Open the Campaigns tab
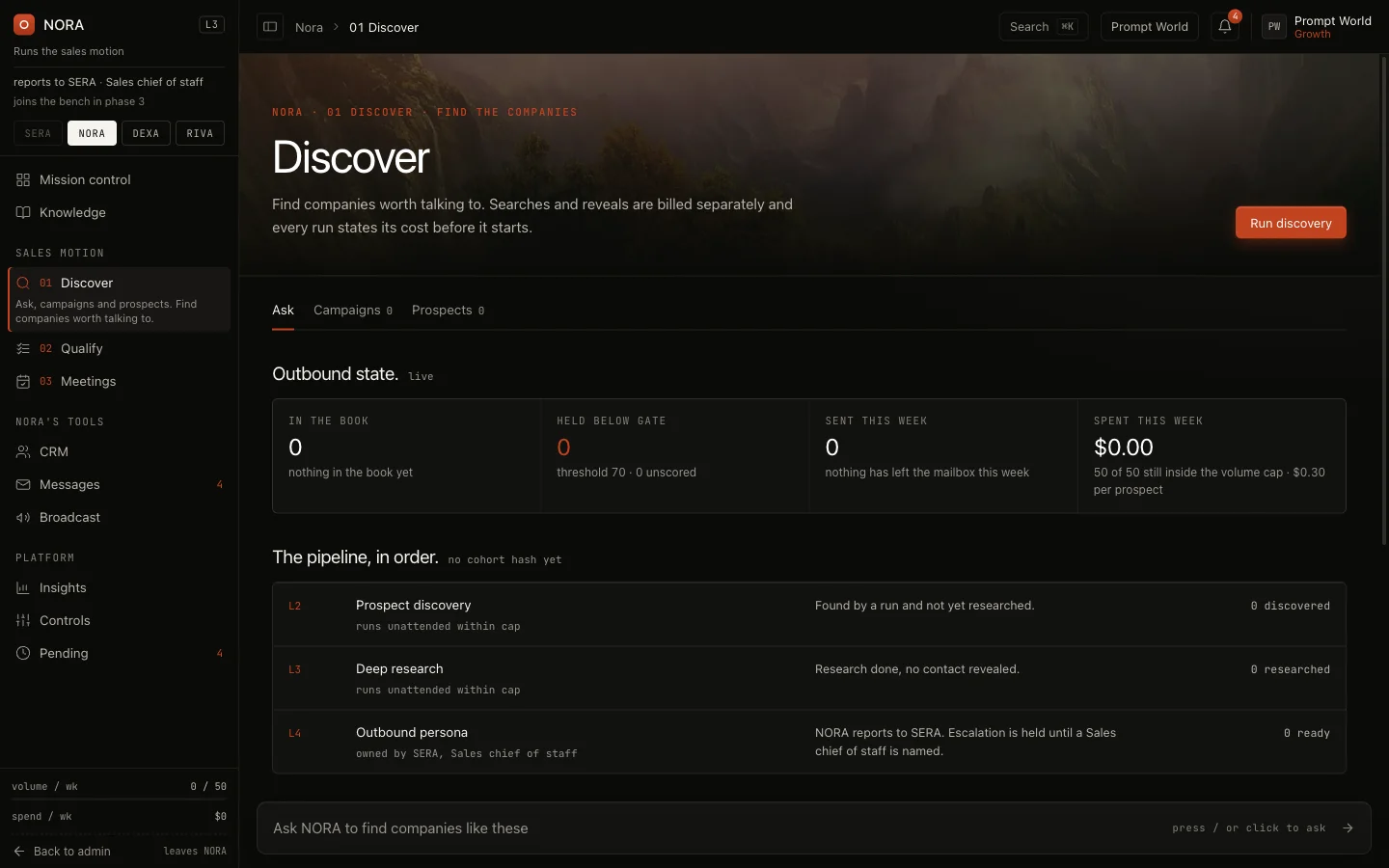This screenshot has width=1389, height=868. pyautogui.click(x=353, y=311)
